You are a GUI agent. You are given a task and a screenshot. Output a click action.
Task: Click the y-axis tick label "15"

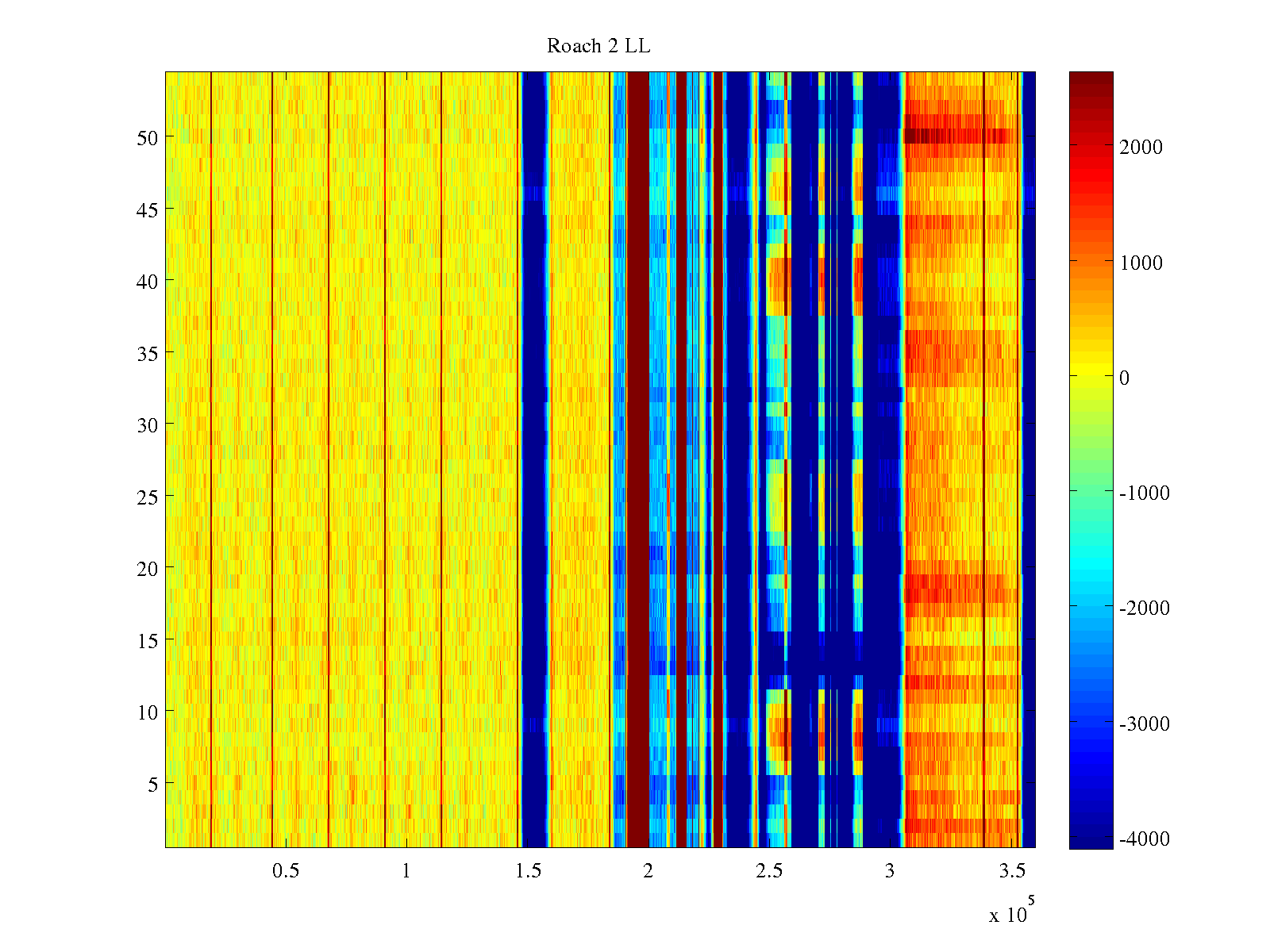(x=147, y=640)
